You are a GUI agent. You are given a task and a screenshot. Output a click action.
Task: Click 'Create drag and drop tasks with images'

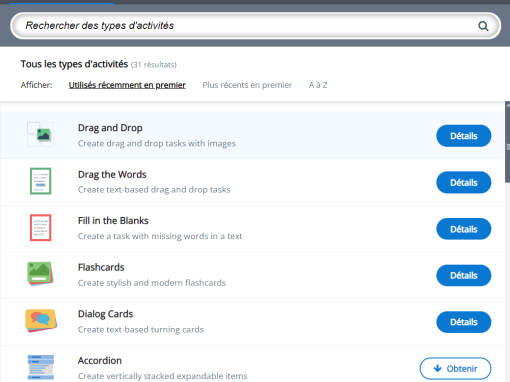(x=157, y=143)
